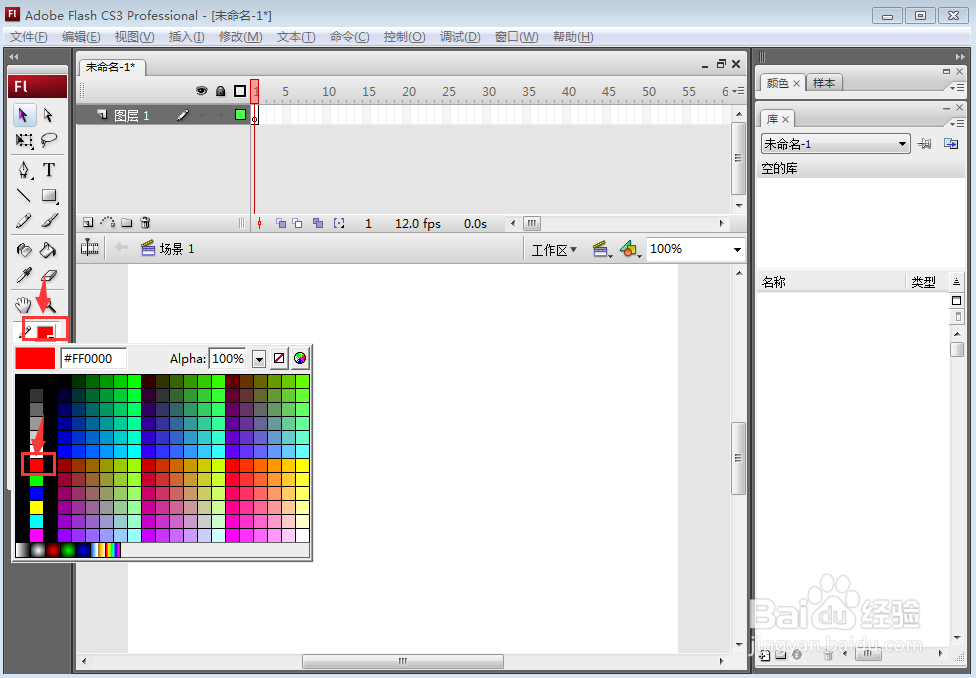Toggle library sort order button
This screenshot has height=678, width=976.
(x=957, y=282)
